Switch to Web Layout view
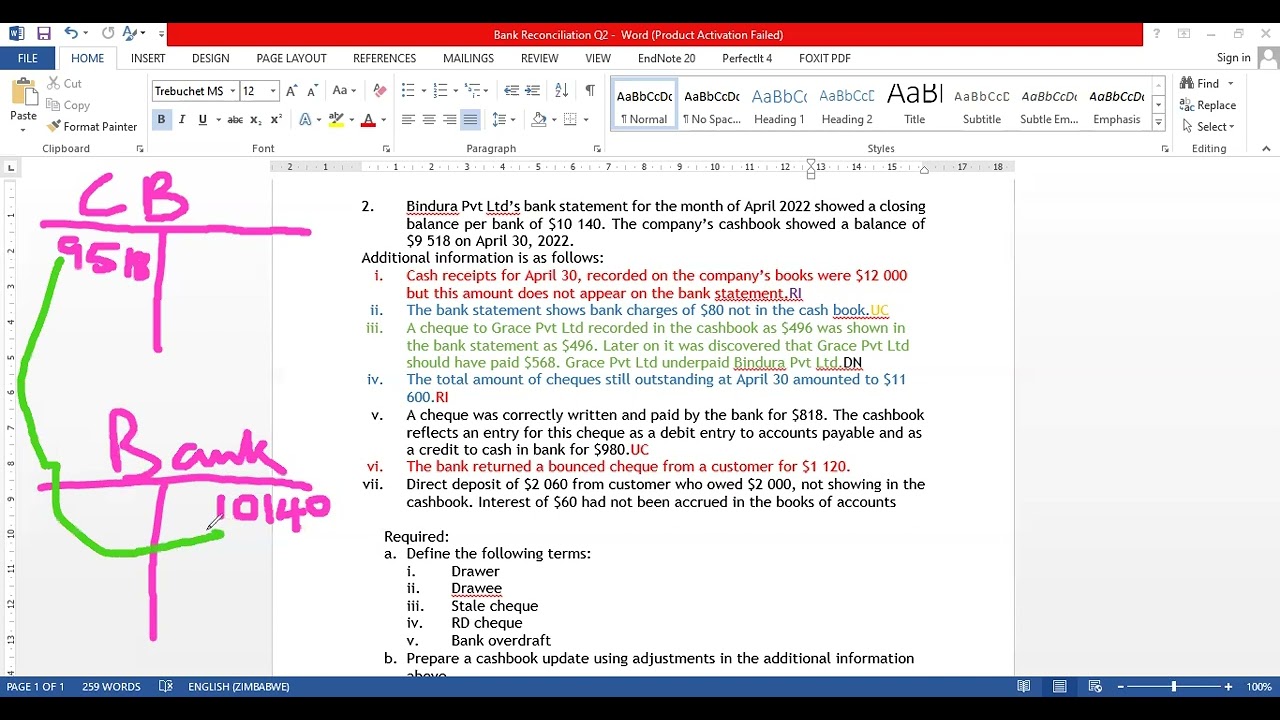The image size is (1280, 720). (x=1095, y=687)
